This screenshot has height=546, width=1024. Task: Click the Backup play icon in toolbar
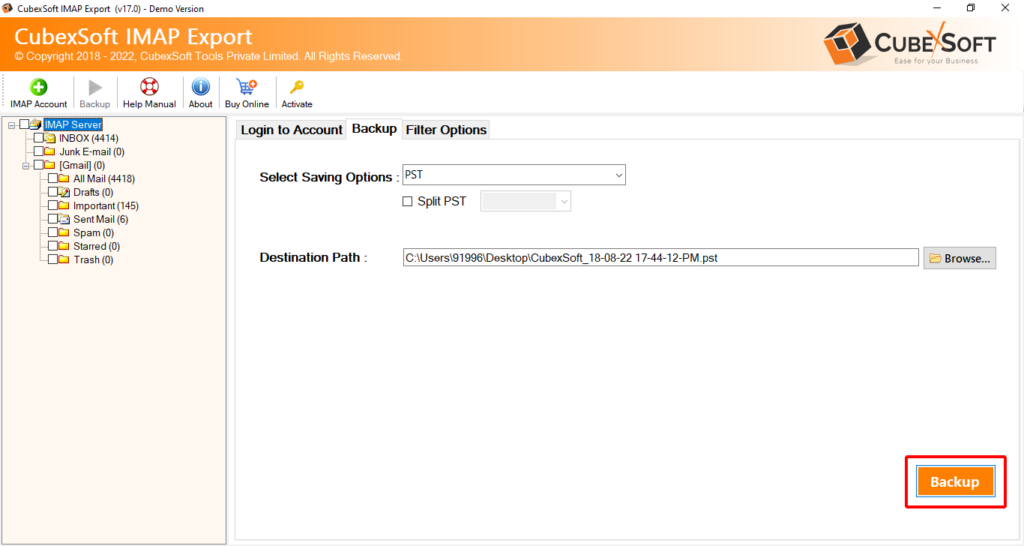[95, 87]
